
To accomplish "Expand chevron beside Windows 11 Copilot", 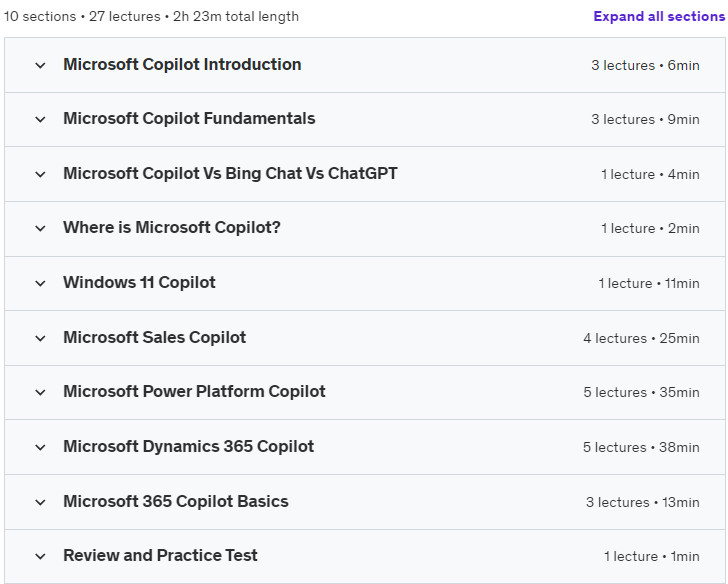I will tap(40, 284).
